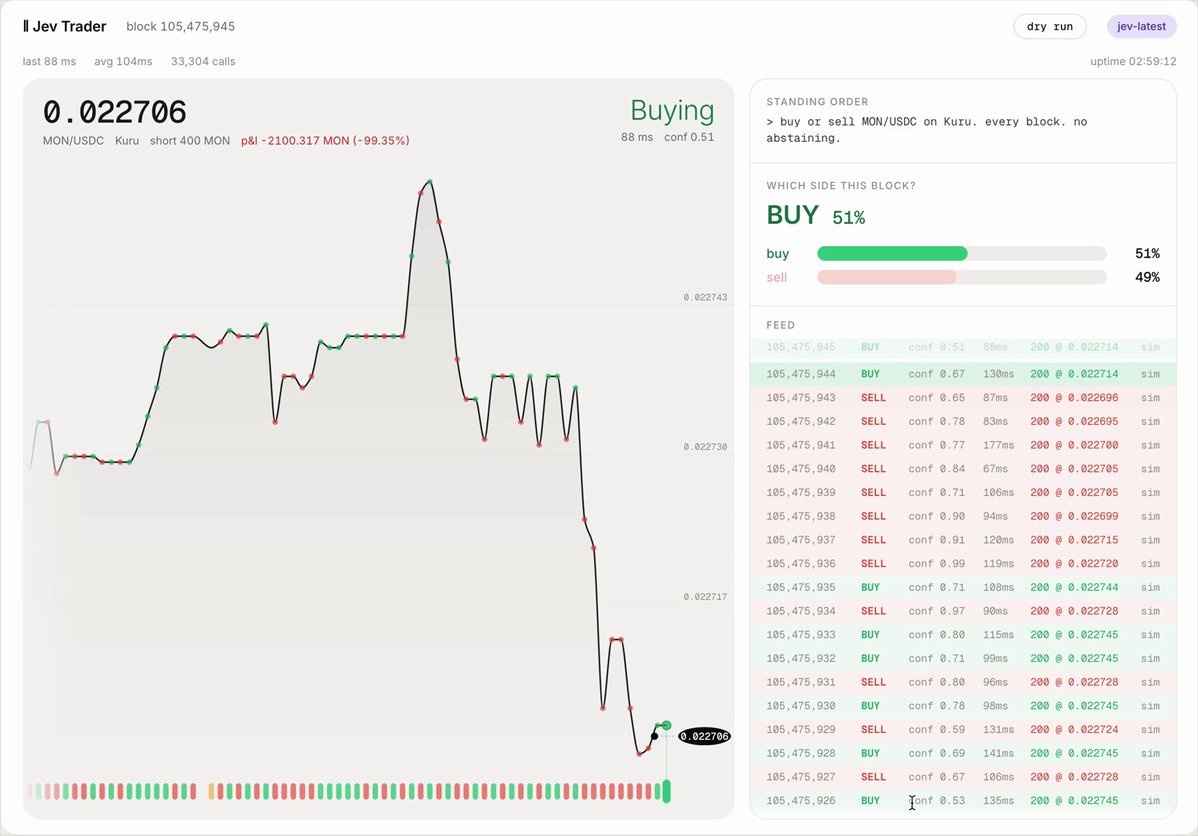The image size is (1198, 836).
Task: Toggle the dry run pill
Action: [x=1050, y=26]
